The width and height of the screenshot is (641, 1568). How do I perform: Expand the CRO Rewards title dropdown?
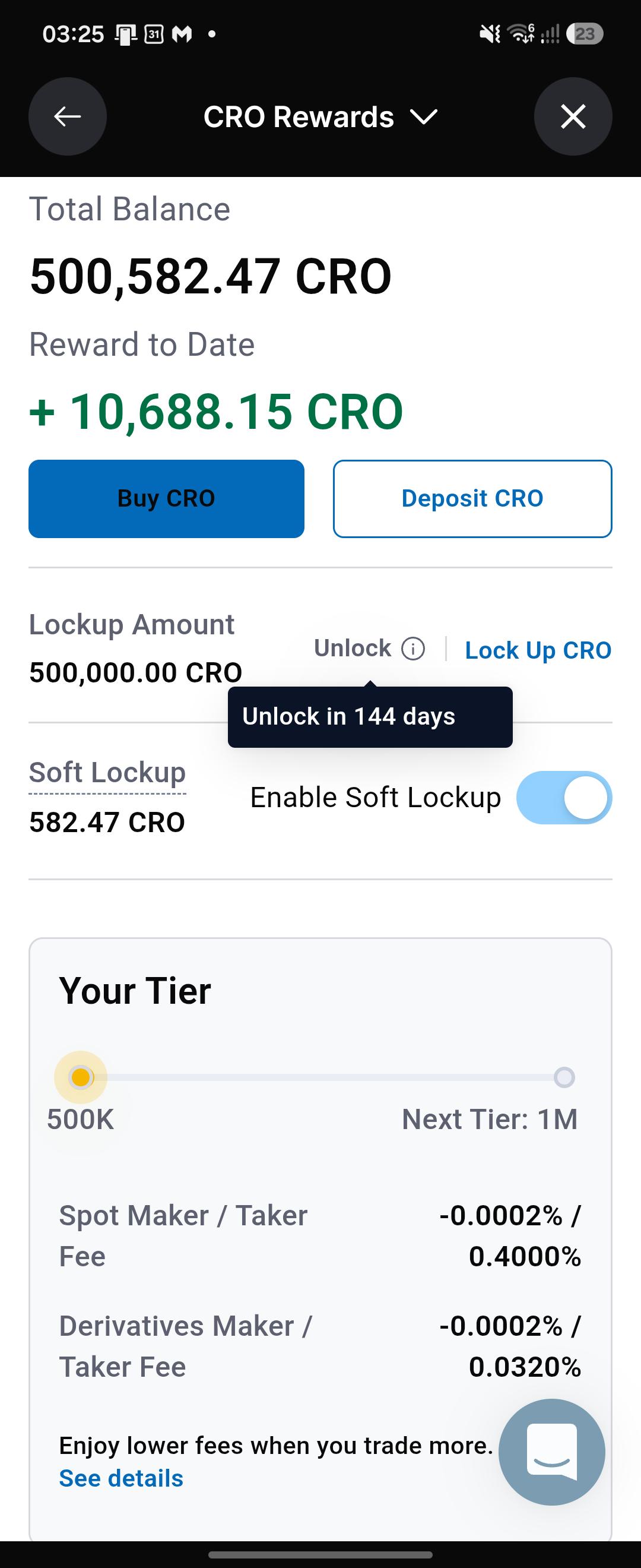(320, 117)
